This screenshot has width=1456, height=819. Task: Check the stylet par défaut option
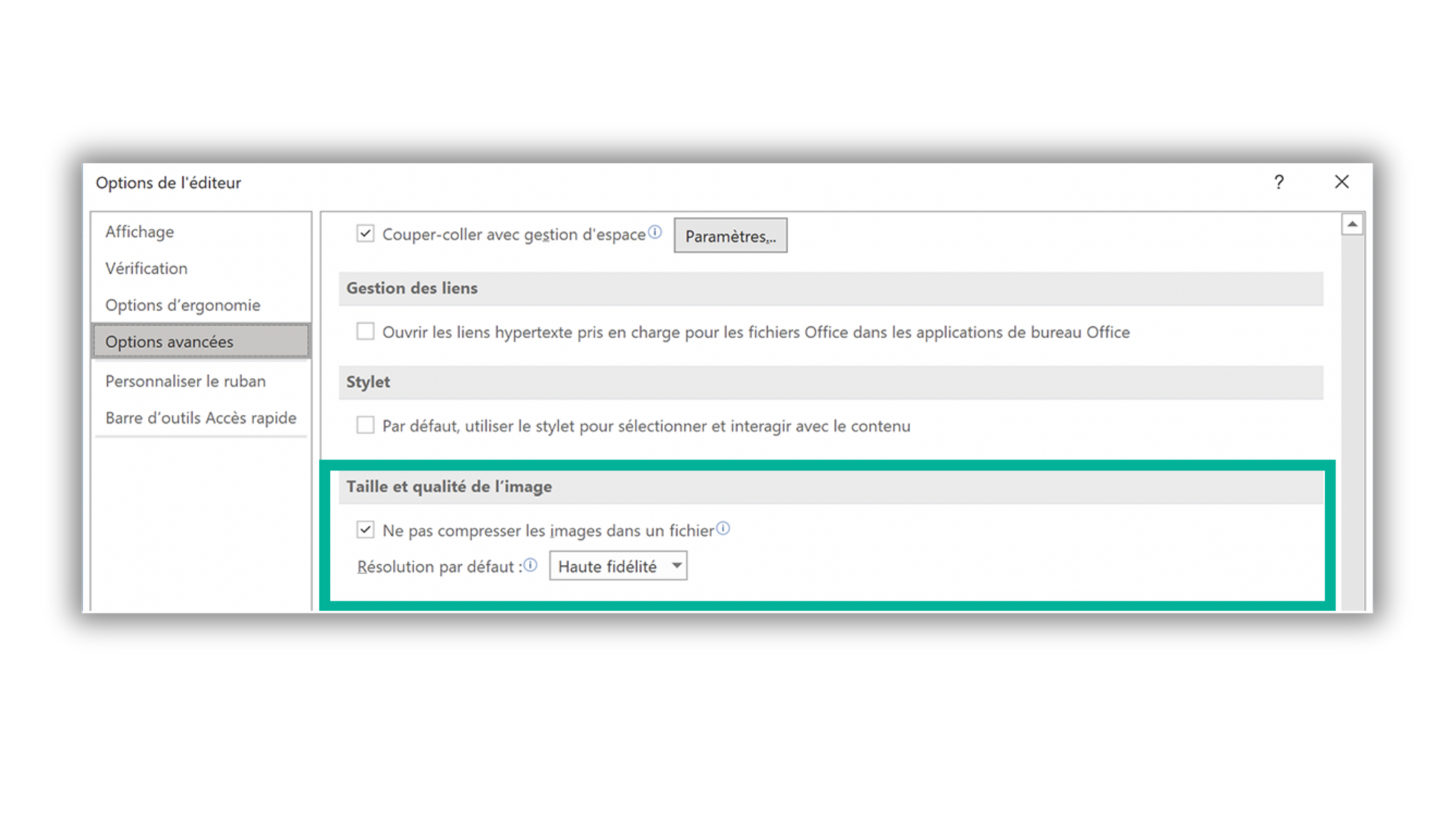click(x=366, y=425)
